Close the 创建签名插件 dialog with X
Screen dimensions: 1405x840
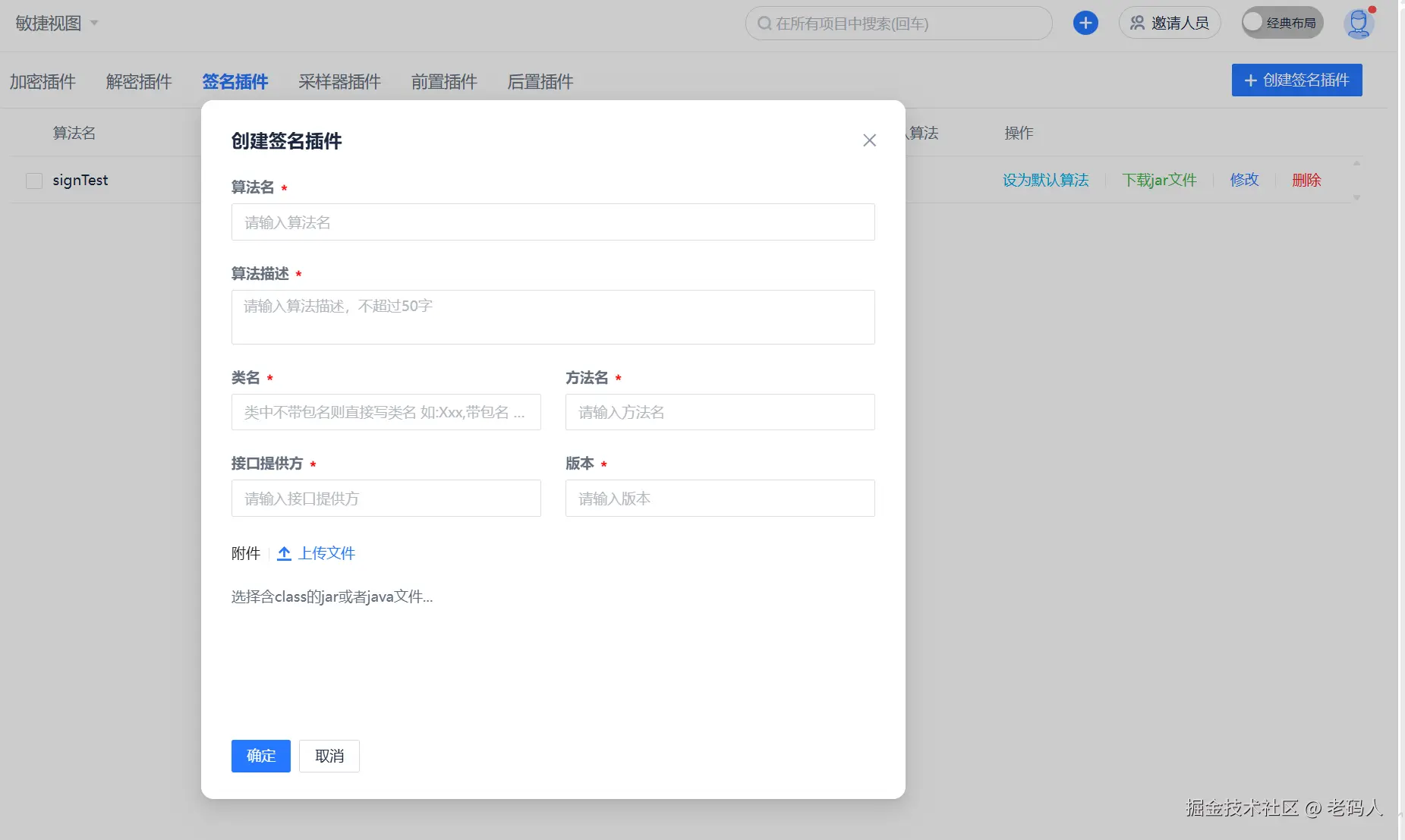tap(870, 140)
